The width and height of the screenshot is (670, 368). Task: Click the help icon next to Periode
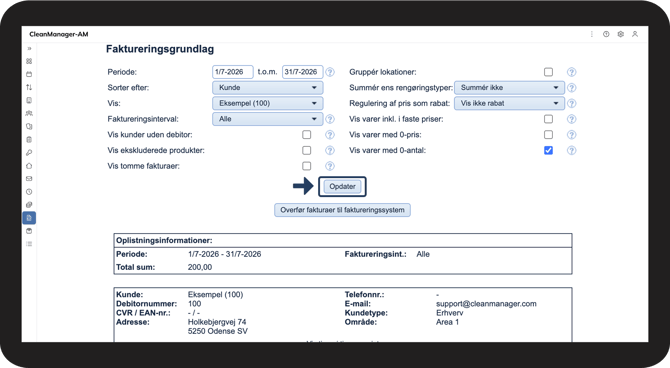tap(330, 72)
